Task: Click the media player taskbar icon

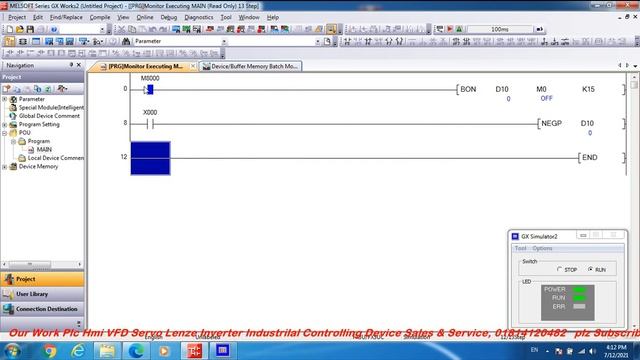Action: click(164, 351)
